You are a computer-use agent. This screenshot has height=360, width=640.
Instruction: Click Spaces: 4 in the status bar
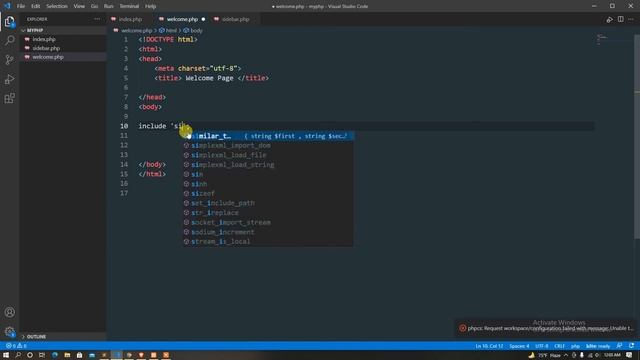519,346
